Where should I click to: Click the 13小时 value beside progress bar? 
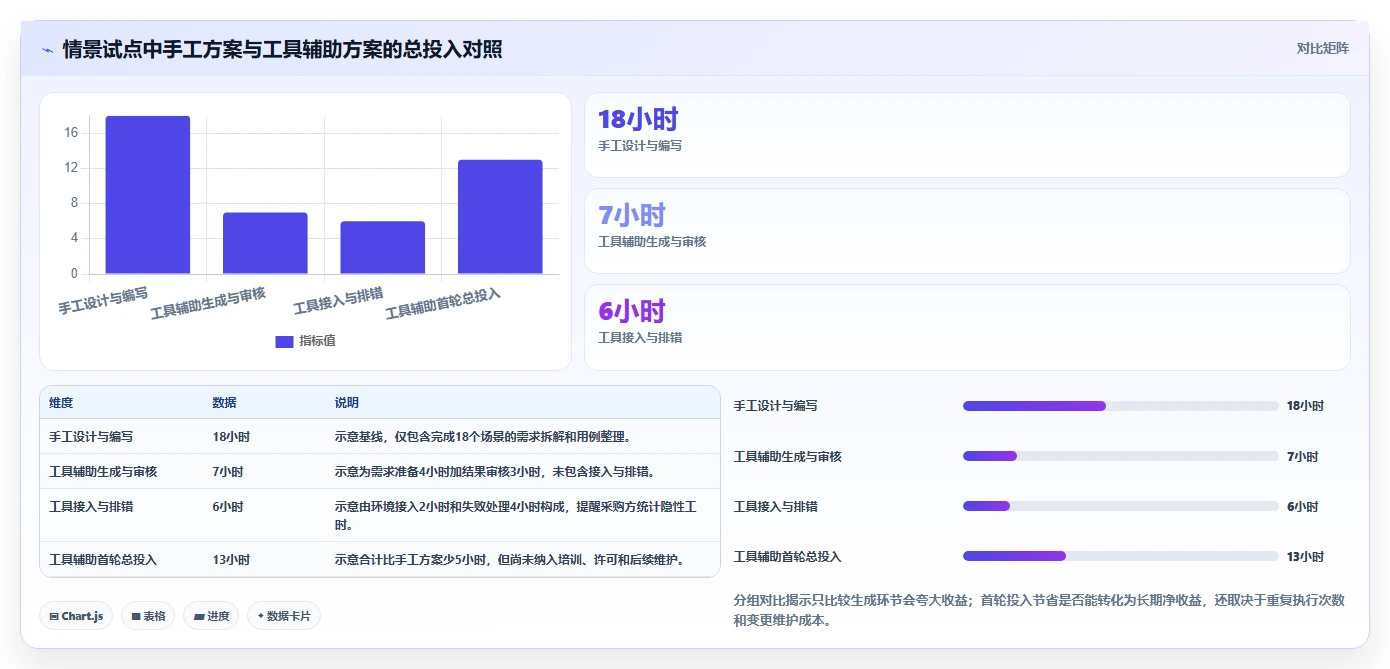[1305, 557]
